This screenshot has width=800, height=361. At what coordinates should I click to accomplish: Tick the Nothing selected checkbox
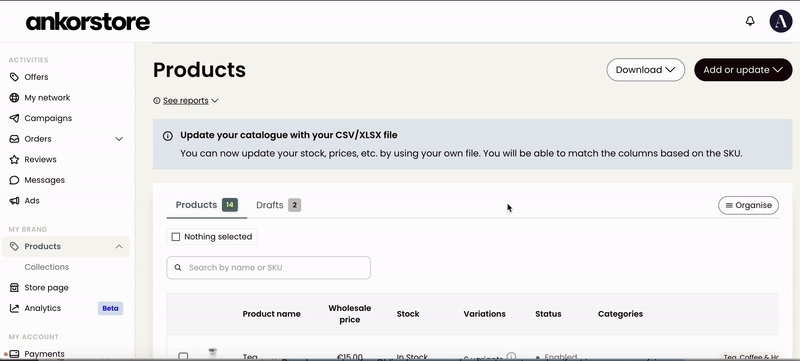coord(176,237)
